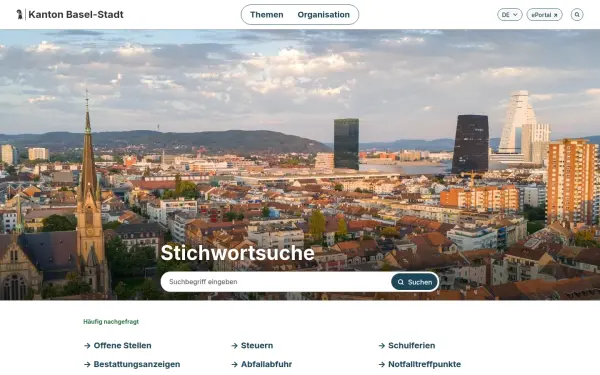
Task: Click the Stichwortsuche heading
Action: [237, 253]
